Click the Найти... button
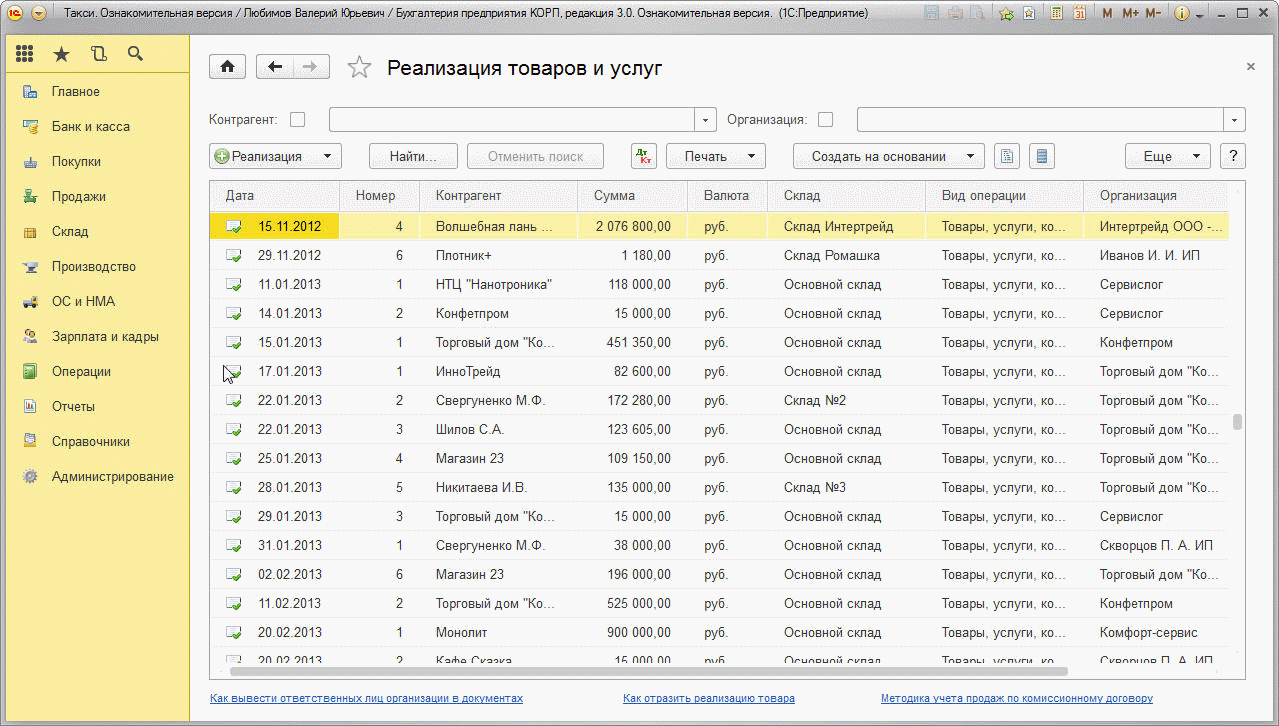Image resolution: width=1279 pixels, height=726 pixels. pos(414,156)
